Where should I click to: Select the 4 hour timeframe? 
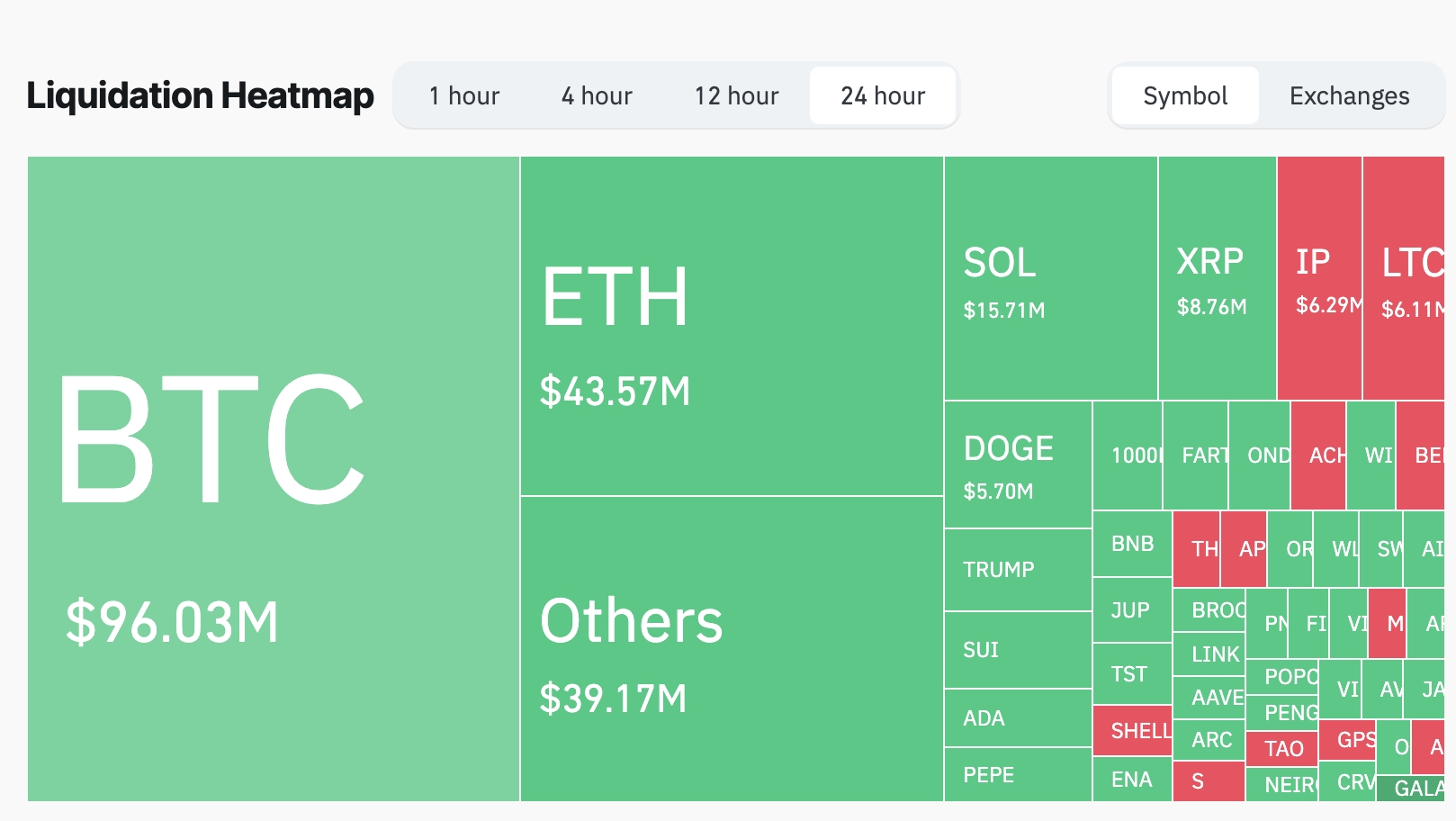[596, 95]
